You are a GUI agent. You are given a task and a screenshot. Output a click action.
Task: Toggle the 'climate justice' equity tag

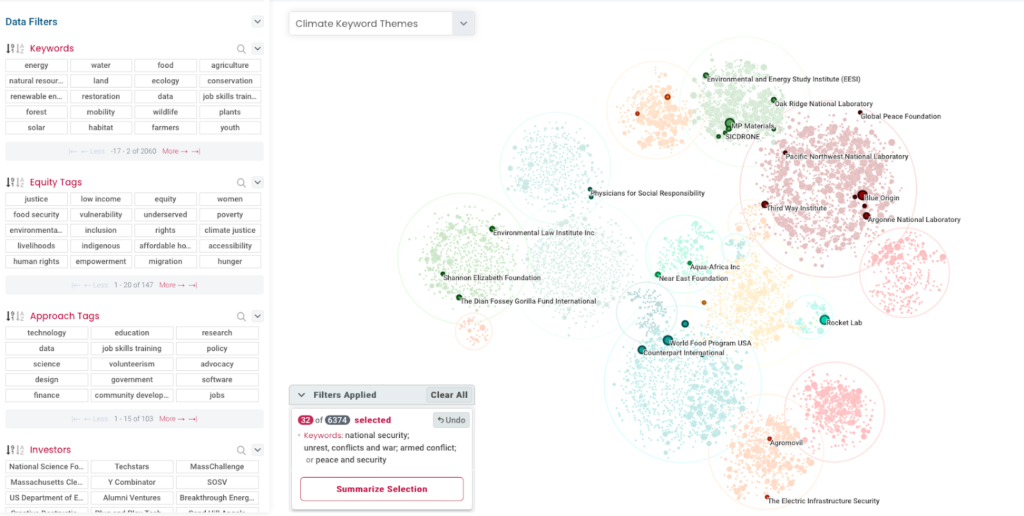pos(230,230)
